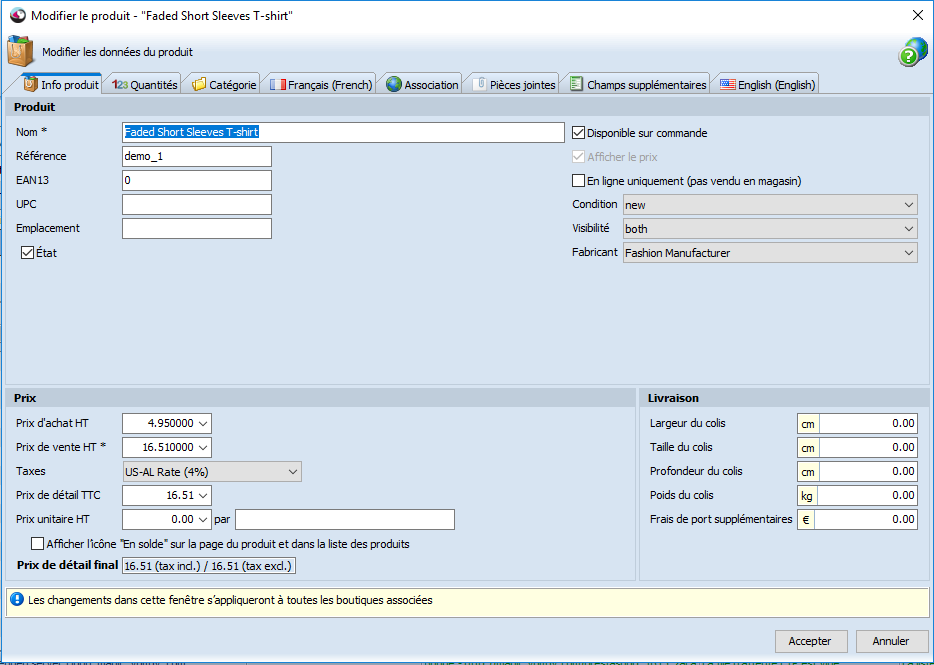Click the unit field after 'par'

(345, 519)
